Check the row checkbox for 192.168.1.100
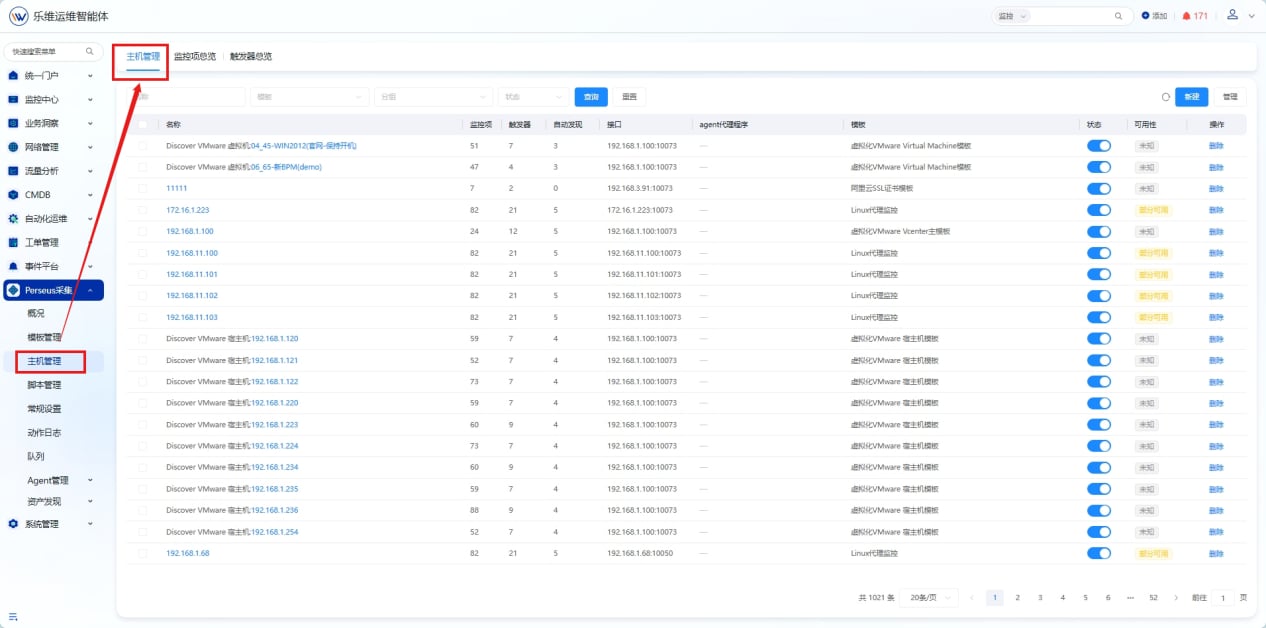The image size is (1266, 628). pos(143,231)
